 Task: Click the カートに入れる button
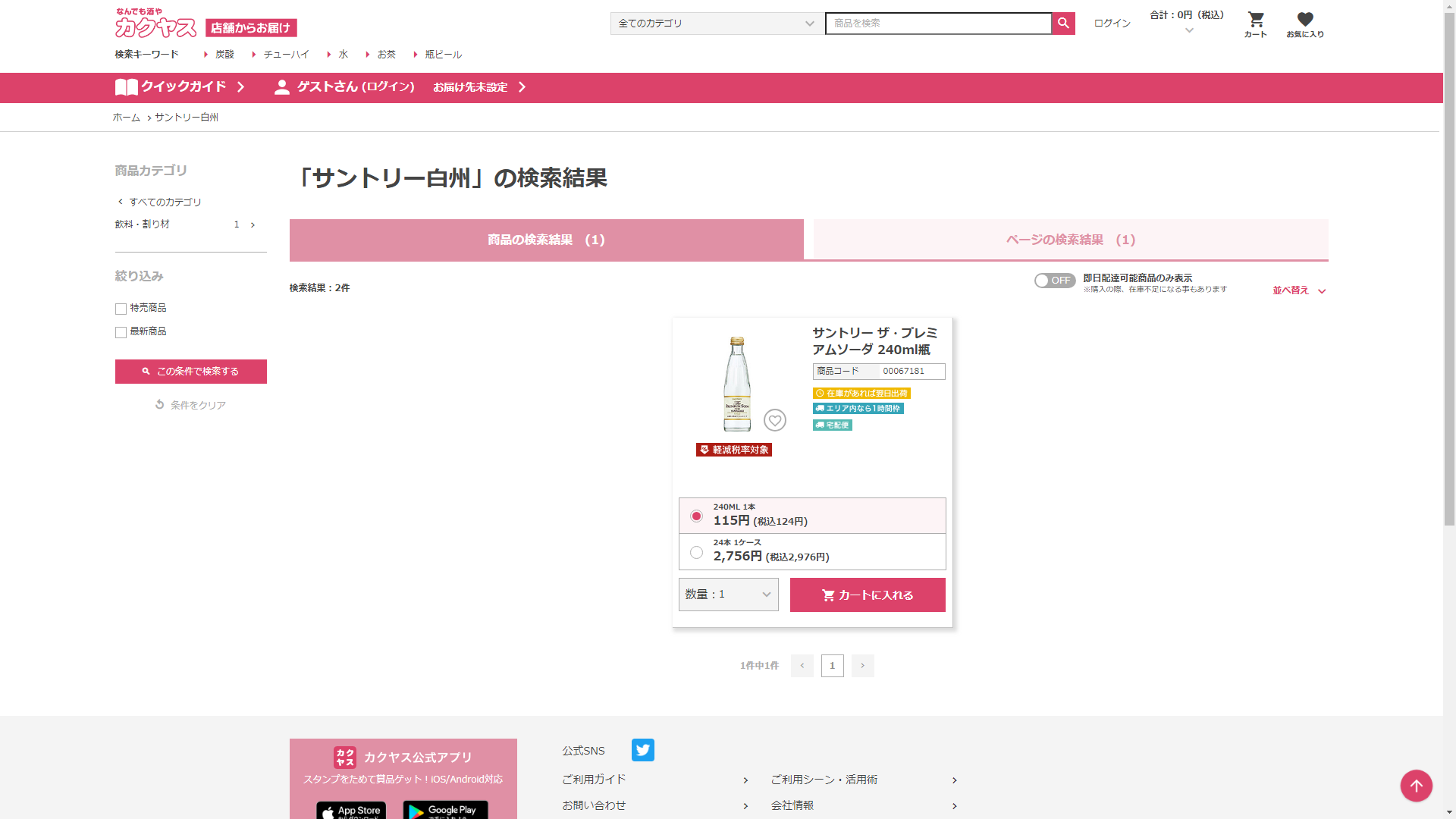pyautogui.click(x=868, y=595)
